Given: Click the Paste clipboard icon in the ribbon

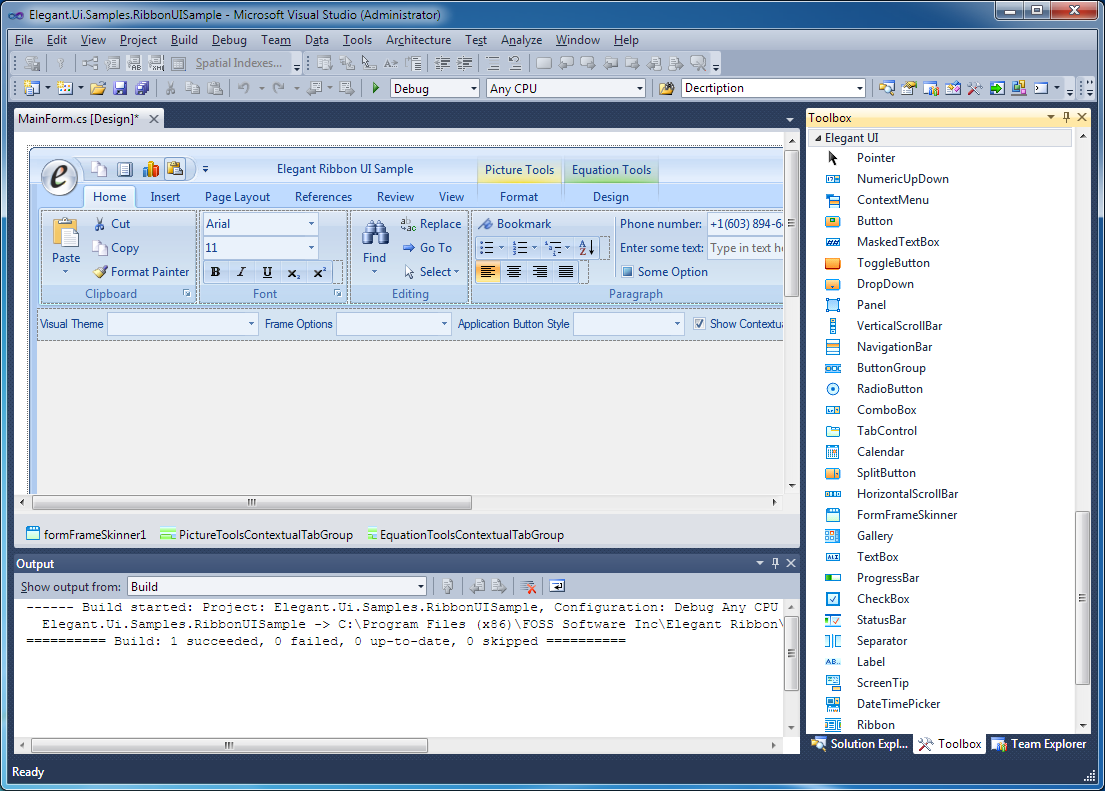Looking at the screenshot, I should click(x=66, y=233).
